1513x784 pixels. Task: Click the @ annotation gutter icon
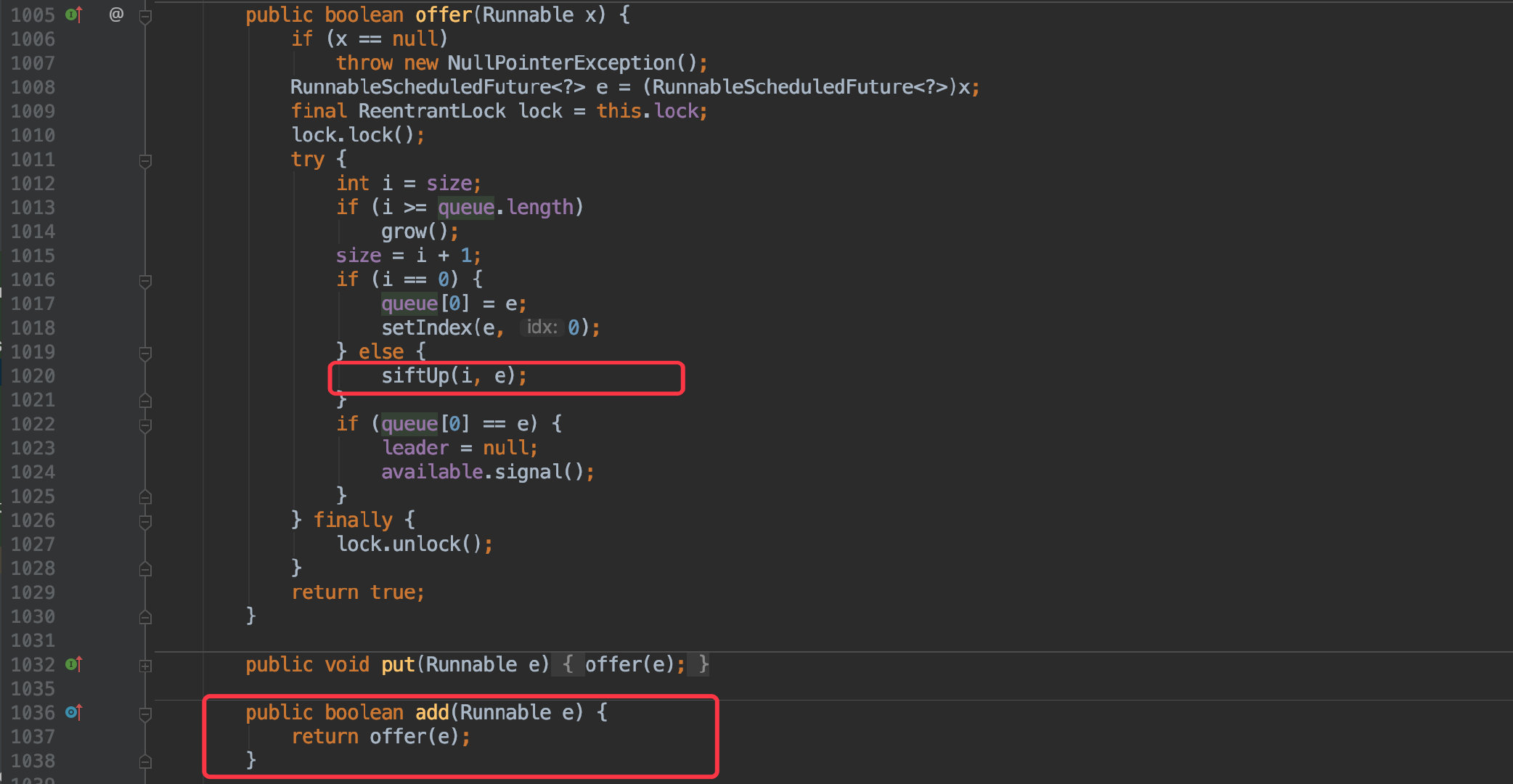(116, 15)
